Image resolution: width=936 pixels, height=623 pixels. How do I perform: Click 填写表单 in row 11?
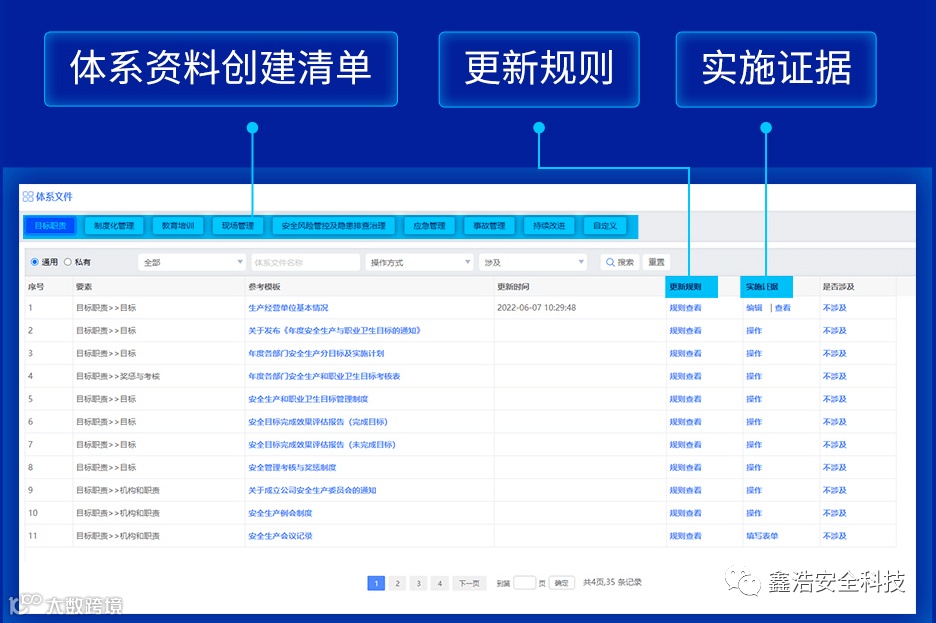click(x=762, y=536)
